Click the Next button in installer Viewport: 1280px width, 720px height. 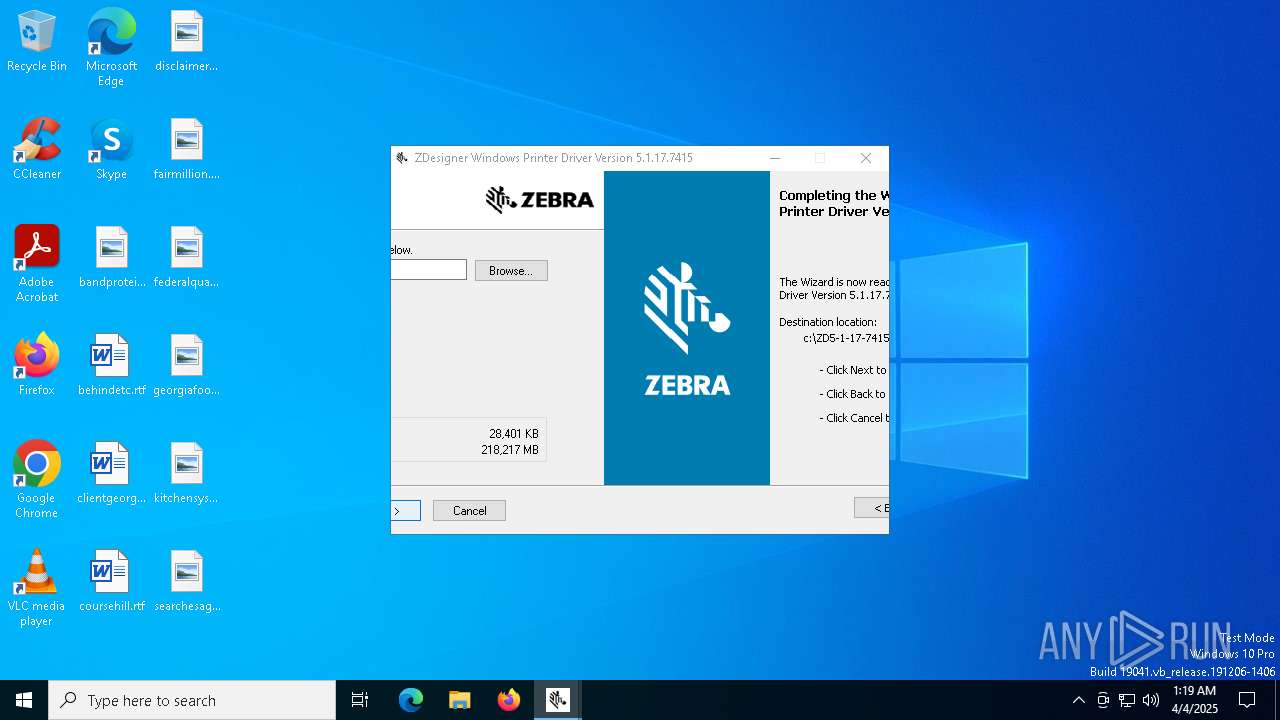[x=406, y=511]
